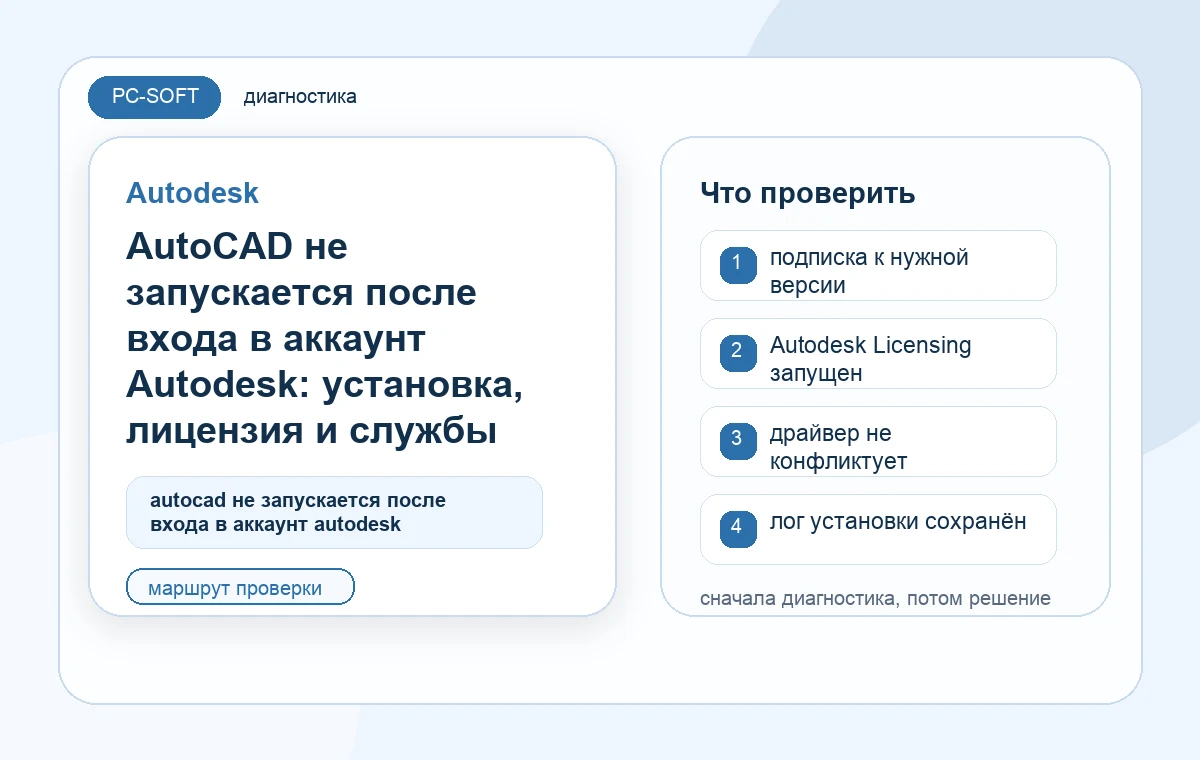Click step number 1 icon

pyautogui.click(x=737, y=265)
